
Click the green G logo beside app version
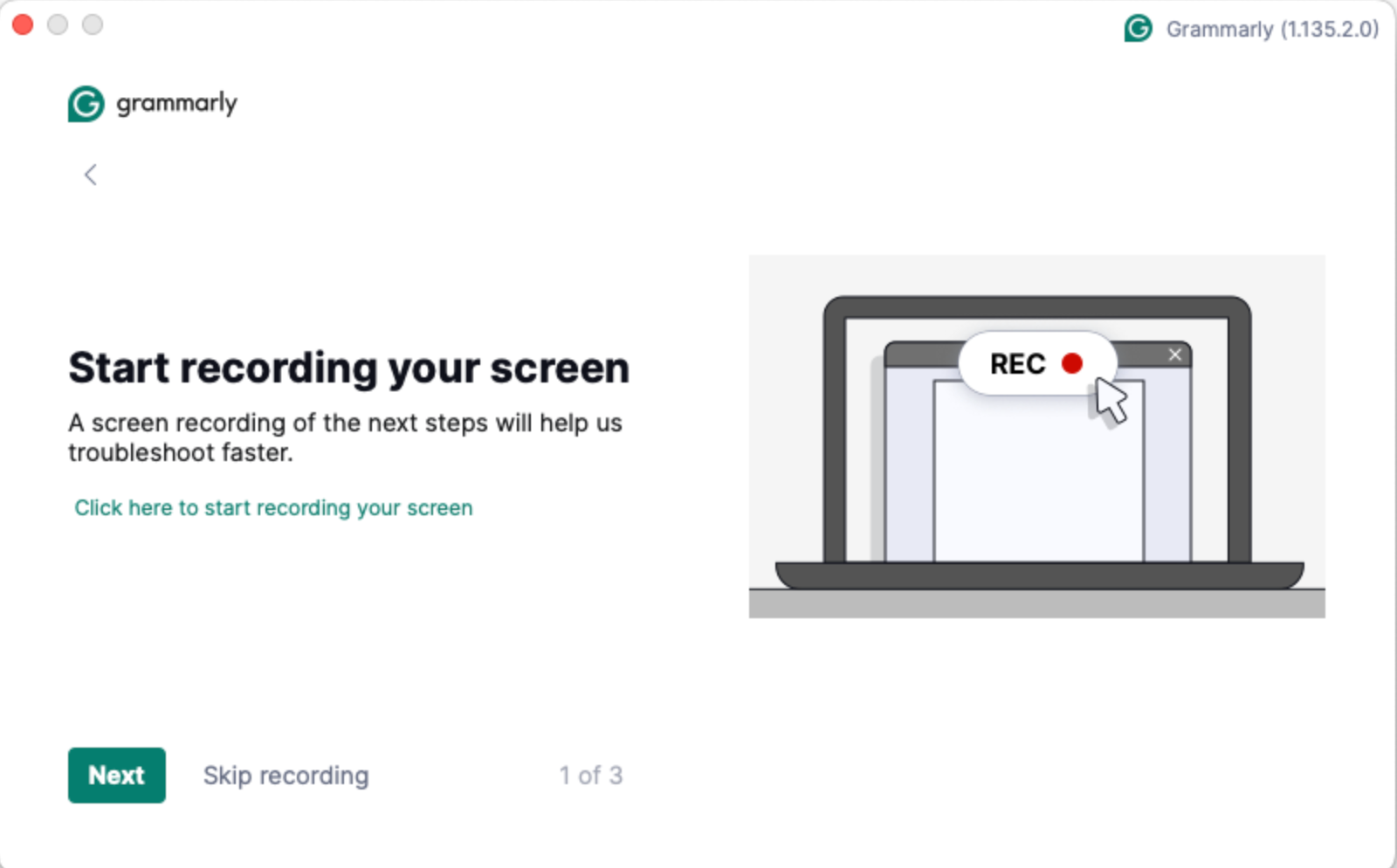click(x=1137, y=29)
